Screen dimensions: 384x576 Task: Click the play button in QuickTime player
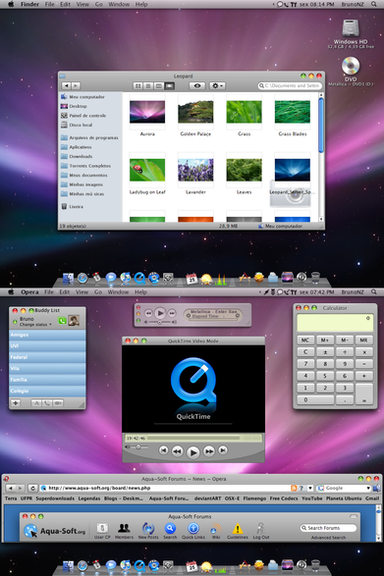click(193, 452)
